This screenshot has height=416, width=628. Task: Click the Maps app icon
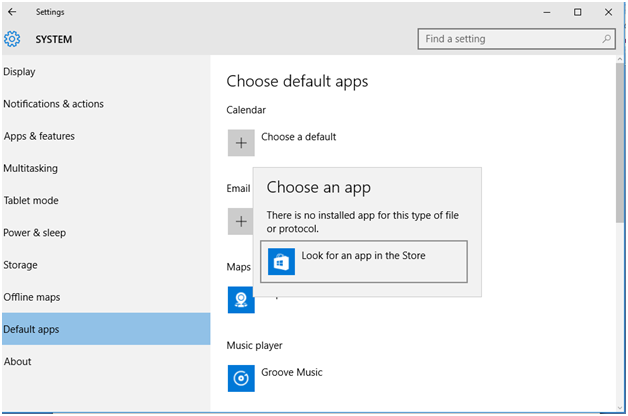pos(241,299)
